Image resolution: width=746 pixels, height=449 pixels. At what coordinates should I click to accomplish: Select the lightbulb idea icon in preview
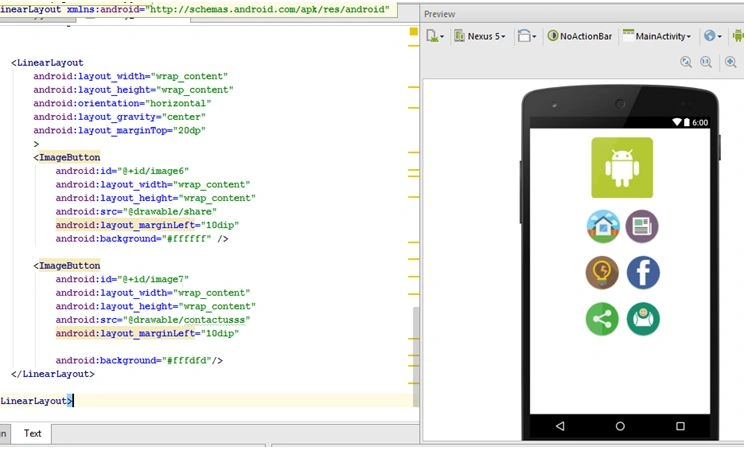pos(602,273)
